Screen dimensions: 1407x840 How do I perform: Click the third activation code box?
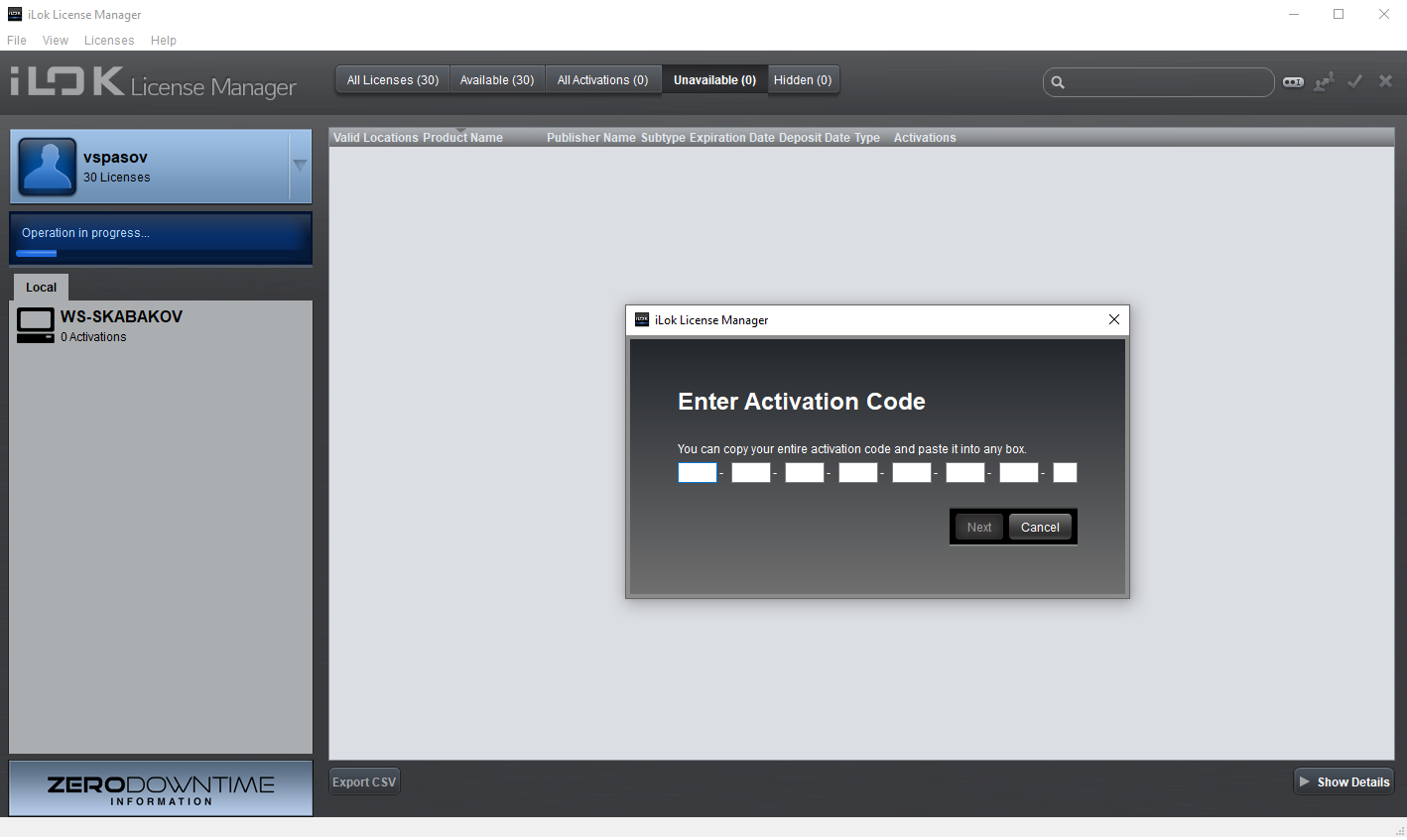(805, 472)
